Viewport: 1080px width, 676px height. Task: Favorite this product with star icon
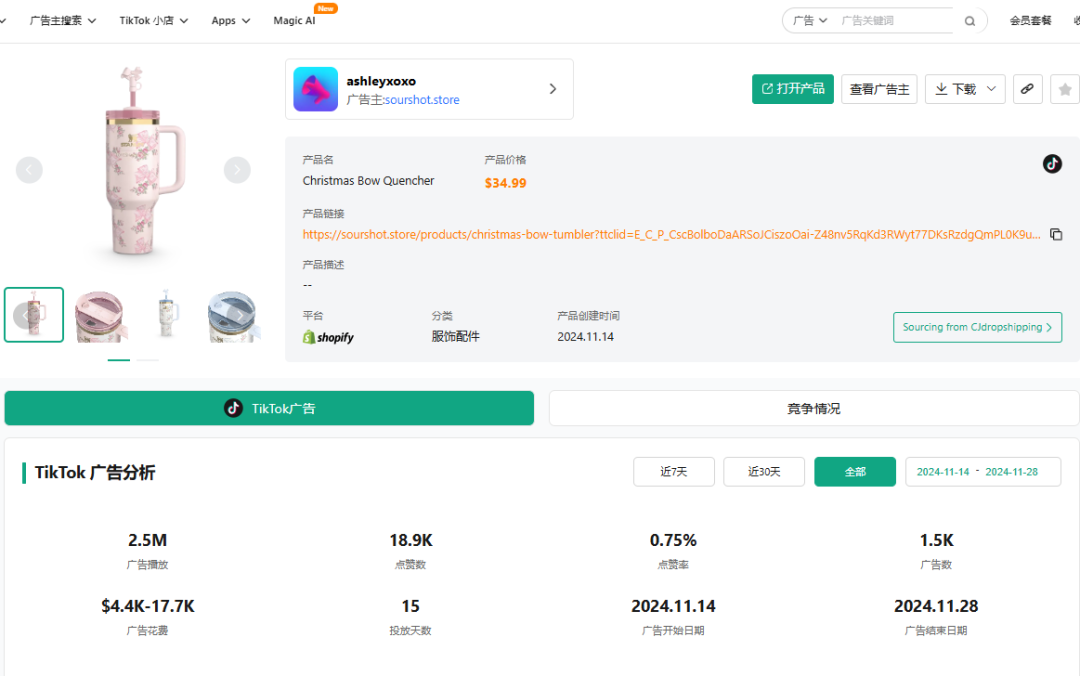(x=1065, y=89)
